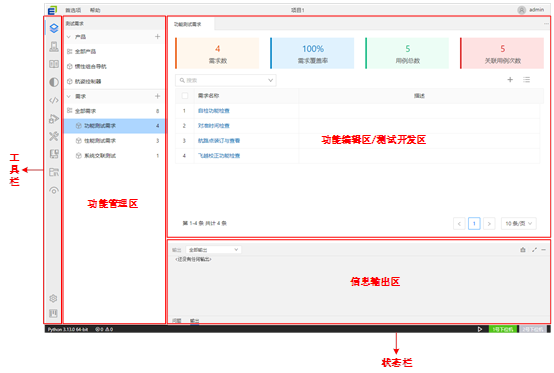Screen dimensions: 554x373
Task: Open the test requirements layers icon in sidebar
Action: (54, 28)
